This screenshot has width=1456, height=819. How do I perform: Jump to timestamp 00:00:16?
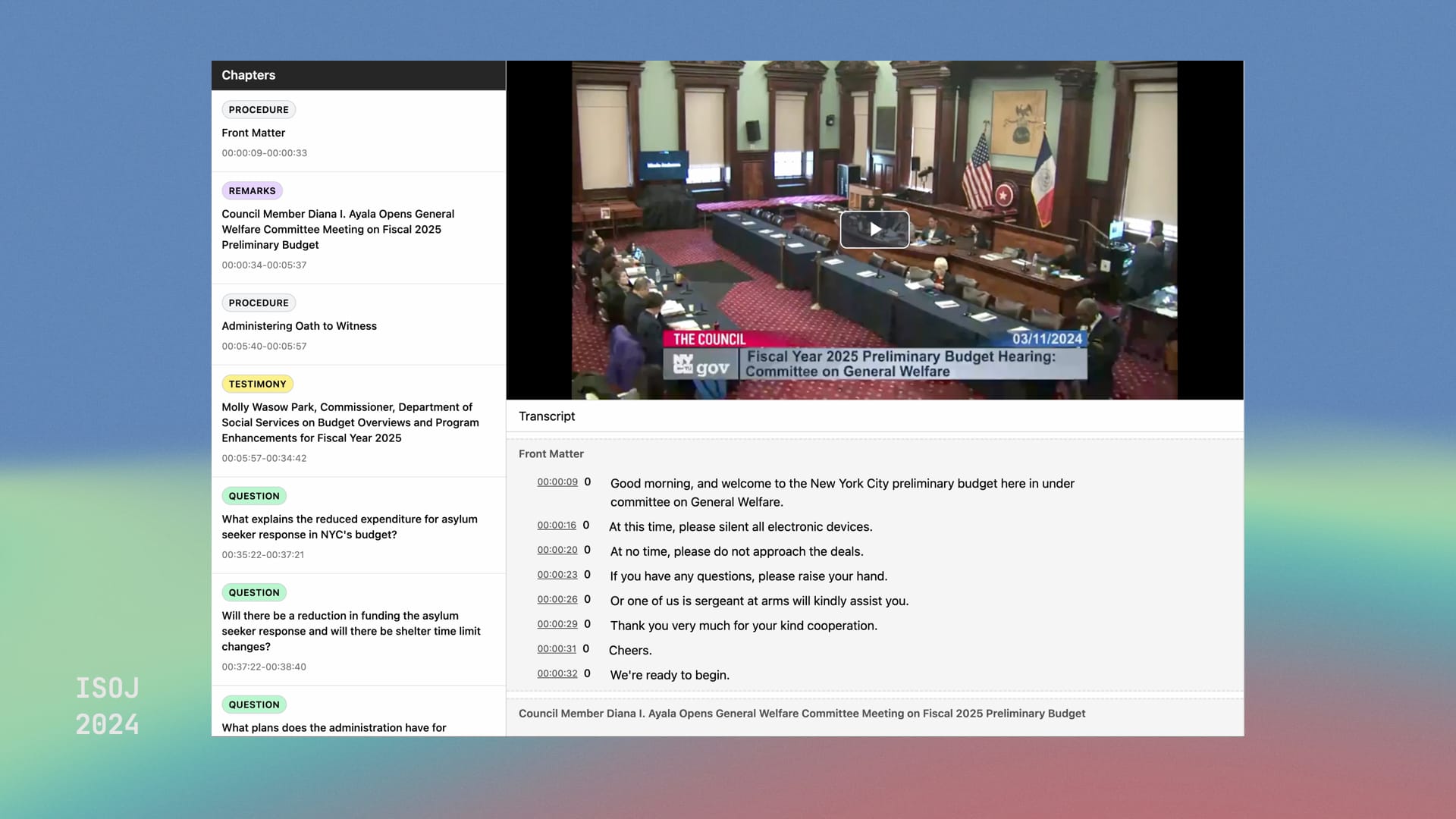(556, 526)
